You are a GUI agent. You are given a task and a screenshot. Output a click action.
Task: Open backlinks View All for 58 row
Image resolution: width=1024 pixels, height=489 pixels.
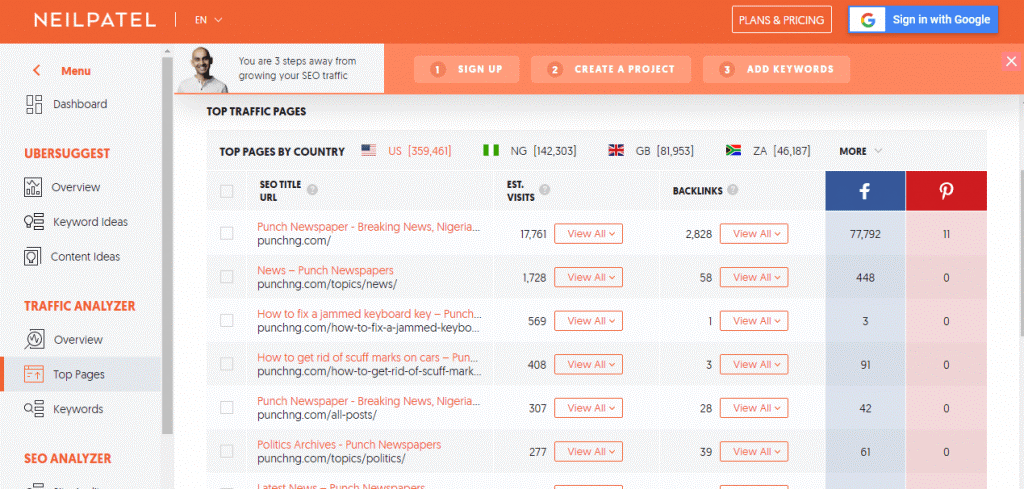tap(754, 277)
